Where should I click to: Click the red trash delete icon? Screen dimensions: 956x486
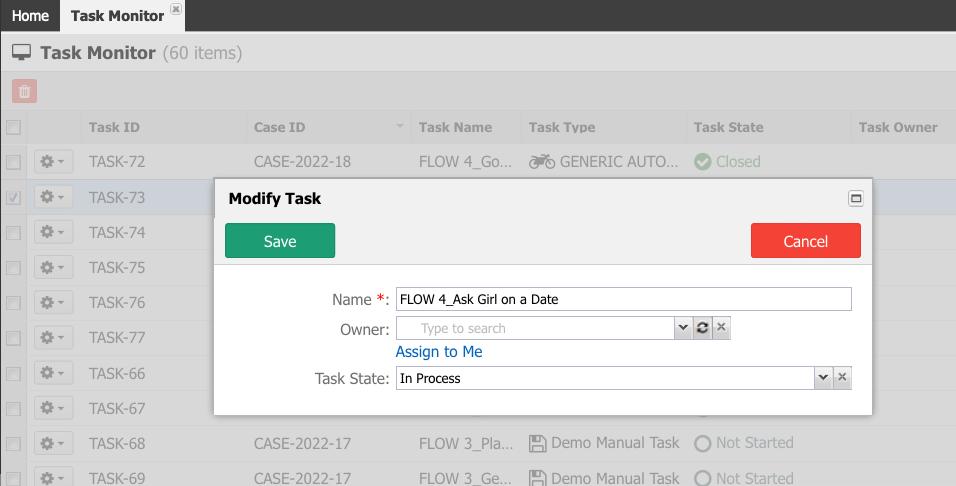(x=24, y=91)
